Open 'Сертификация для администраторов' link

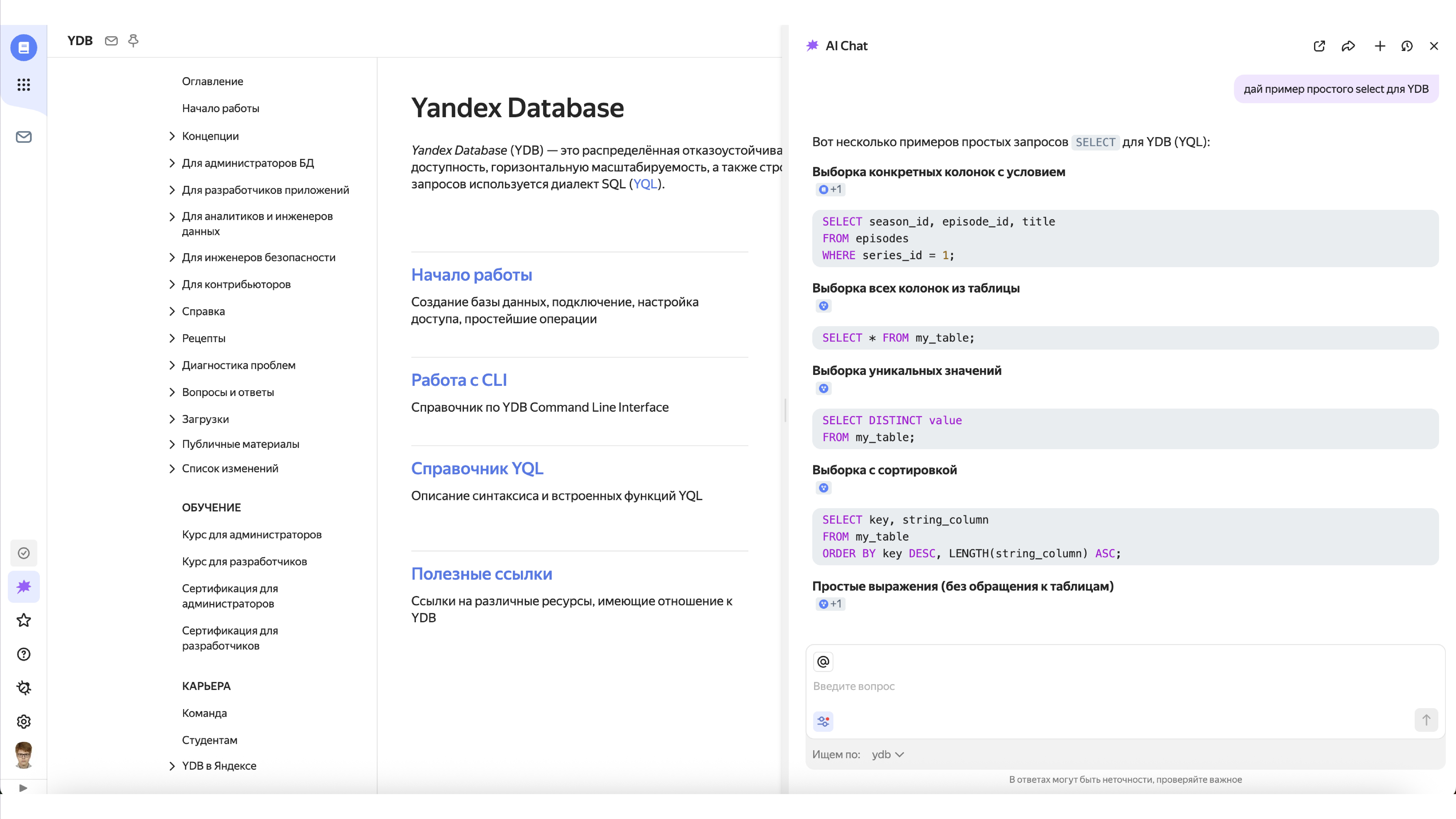point(230,596)
